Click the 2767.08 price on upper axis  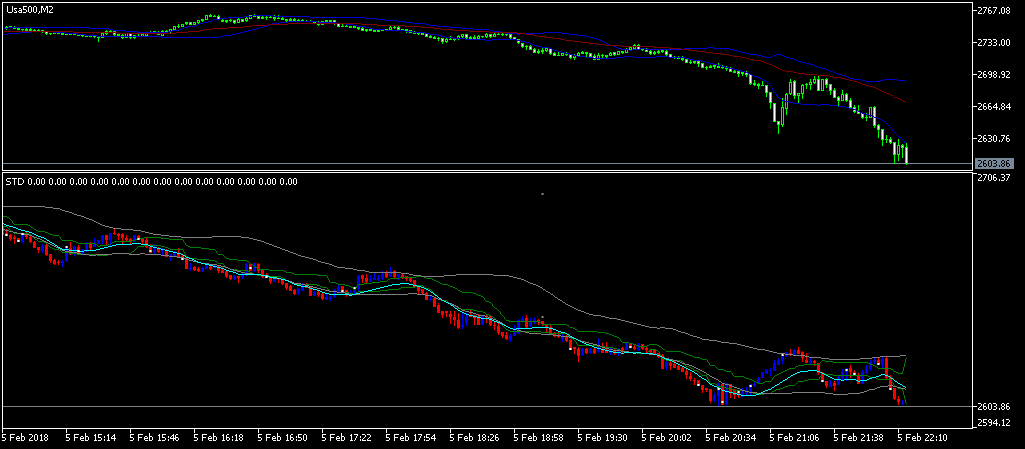click(993, 10)
